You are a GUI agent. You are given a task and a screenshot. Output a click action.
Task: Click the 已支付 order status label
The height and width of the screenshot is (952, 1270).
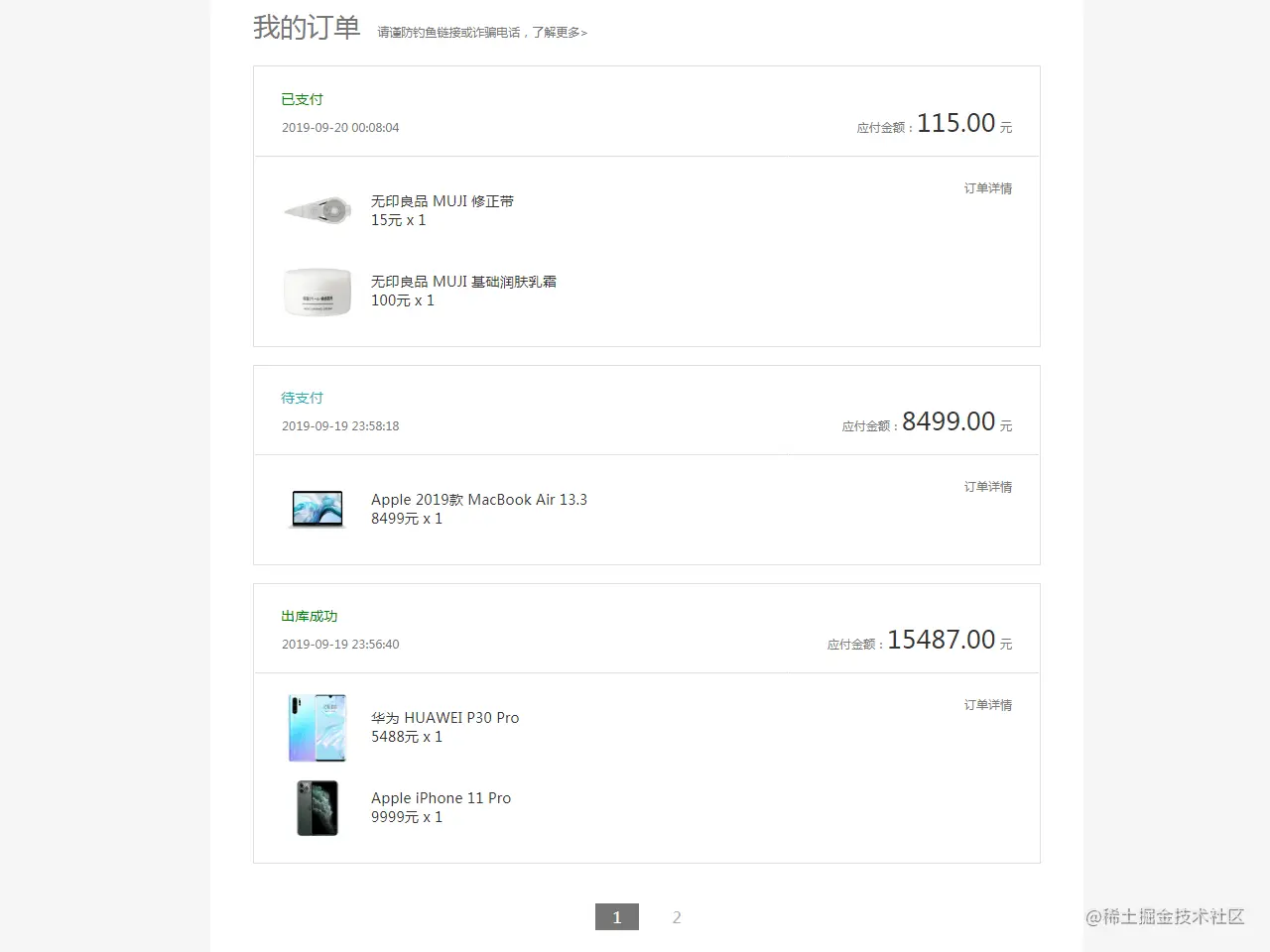click(302, 99)
